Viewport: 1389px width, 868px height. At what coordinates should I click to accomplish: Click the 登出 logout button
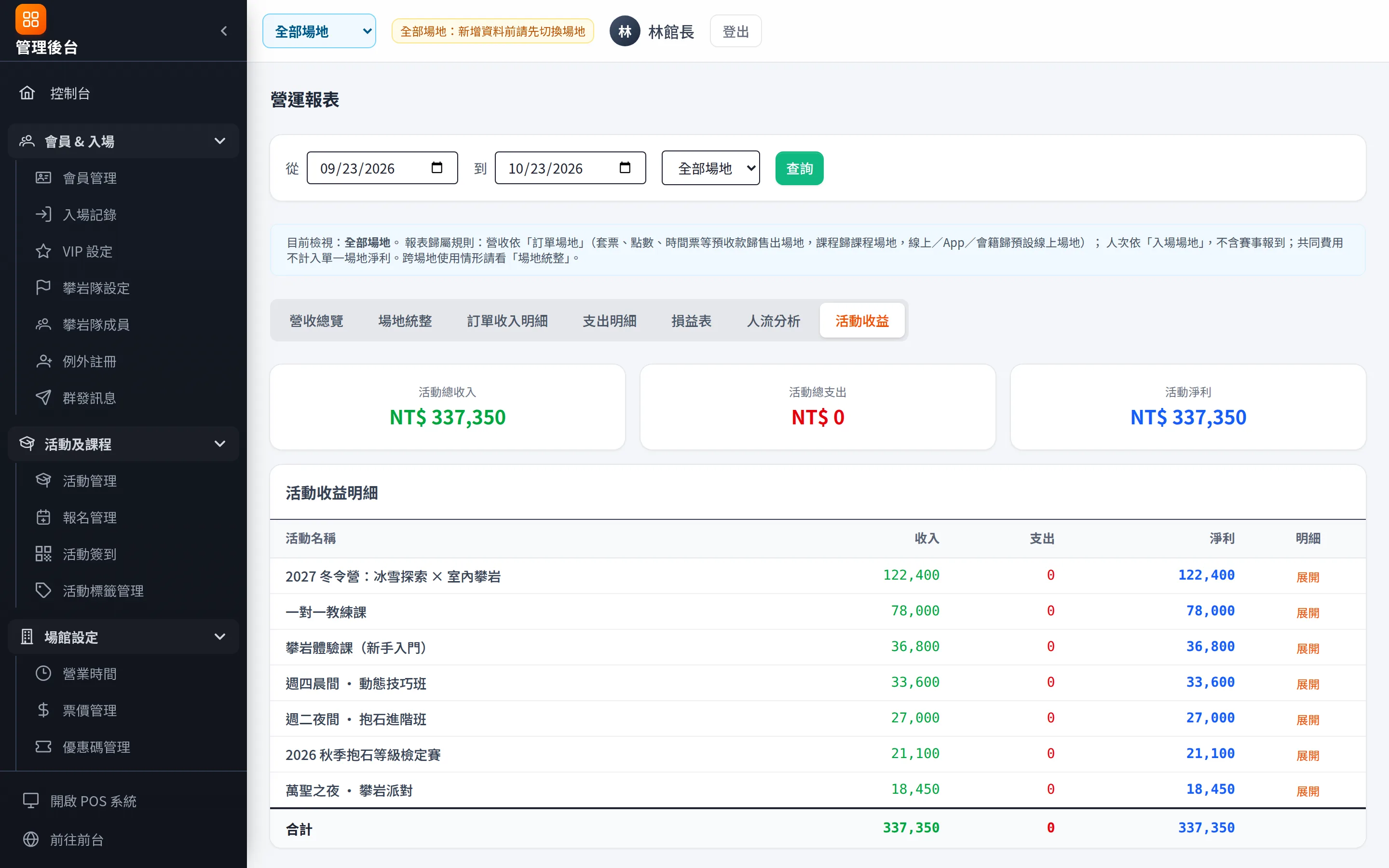735,31
